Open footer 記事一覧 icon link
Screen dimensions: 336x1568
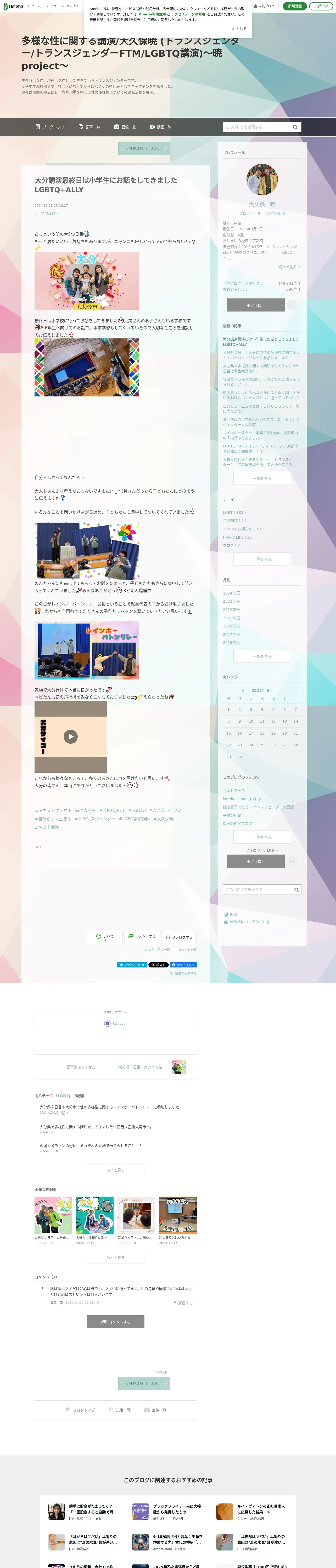(x=120, y=1410)
